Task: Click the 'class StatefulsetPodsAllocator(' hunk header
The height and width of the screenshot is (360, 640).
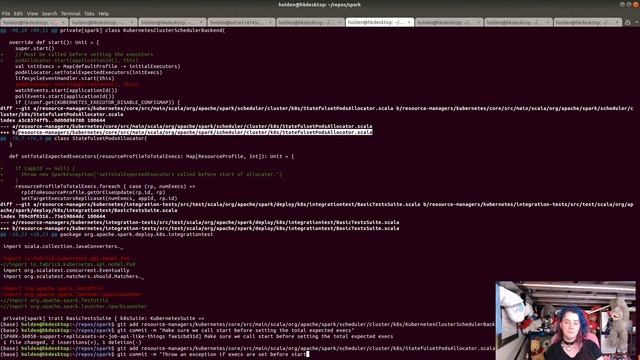Action: click(73, 138)
